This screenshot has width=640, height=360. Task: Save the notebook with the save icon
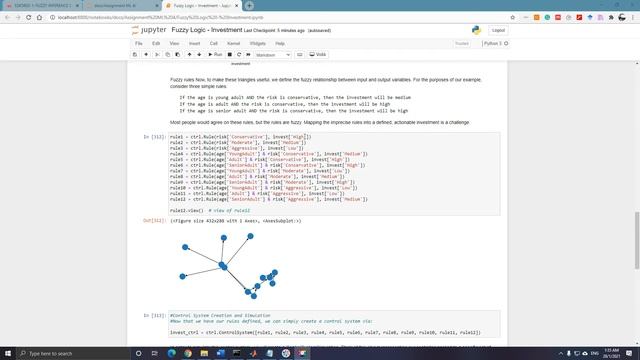click(135, 54)
